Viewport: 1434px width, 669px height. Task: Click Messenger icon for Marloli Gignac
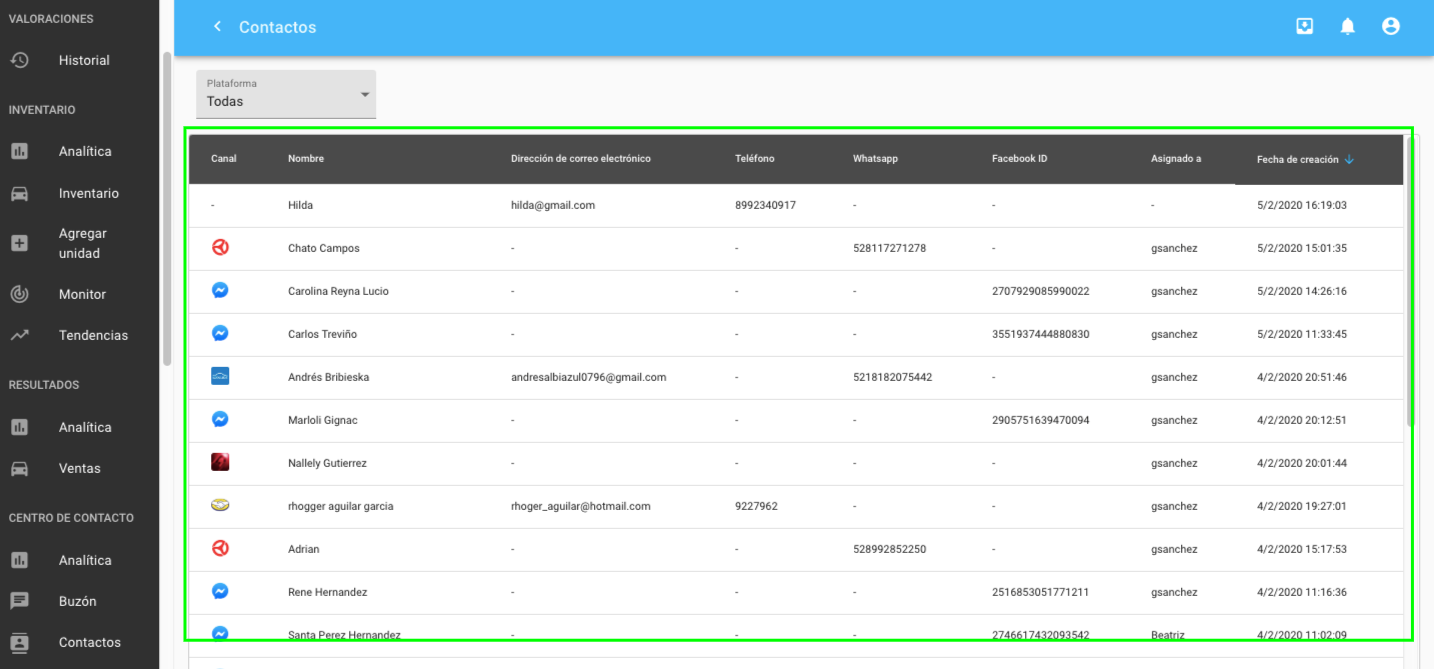(x=220, y=419)
